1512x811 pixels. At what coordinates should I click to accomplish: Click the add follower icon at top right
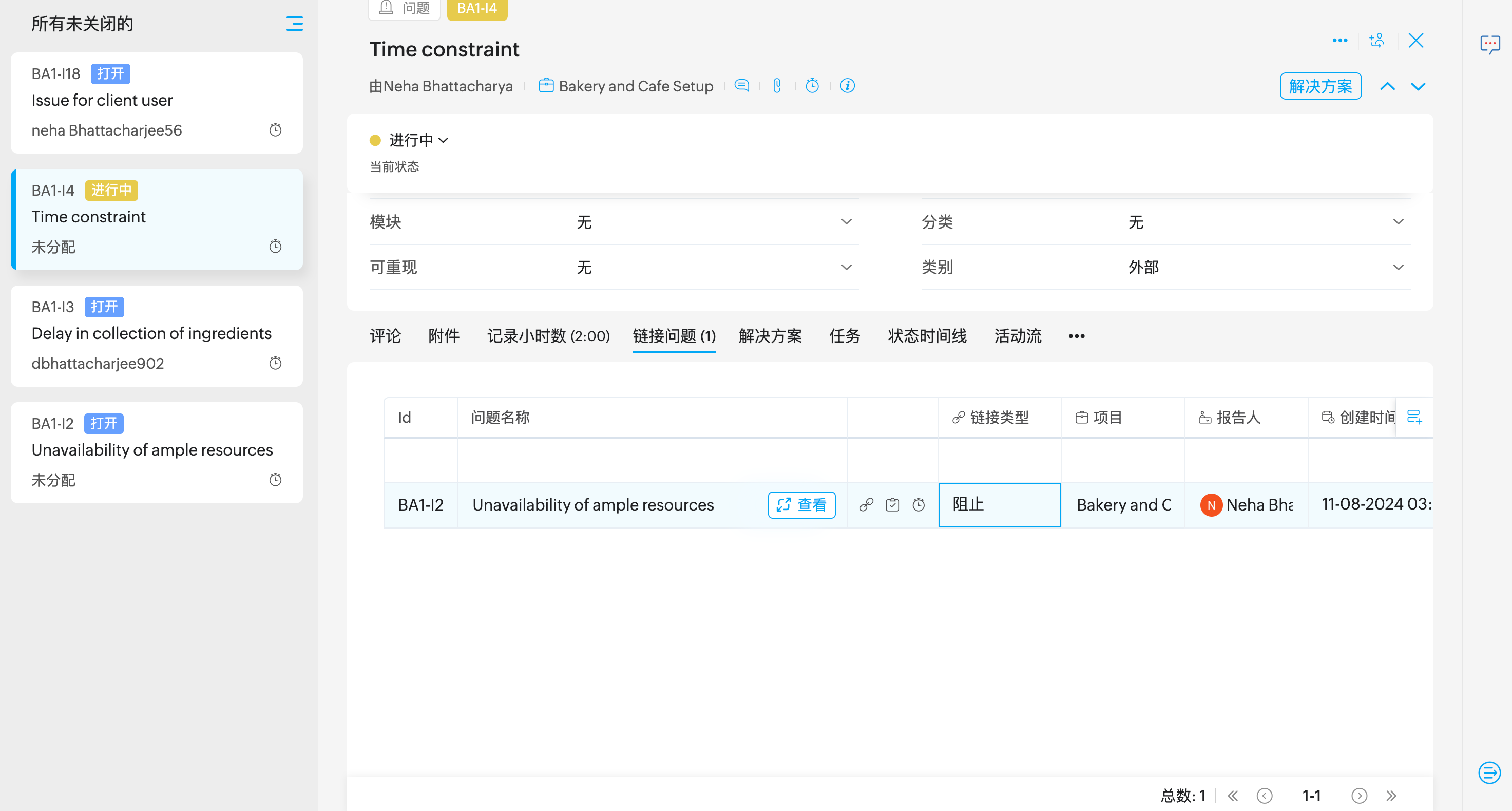pos(1376,41)
